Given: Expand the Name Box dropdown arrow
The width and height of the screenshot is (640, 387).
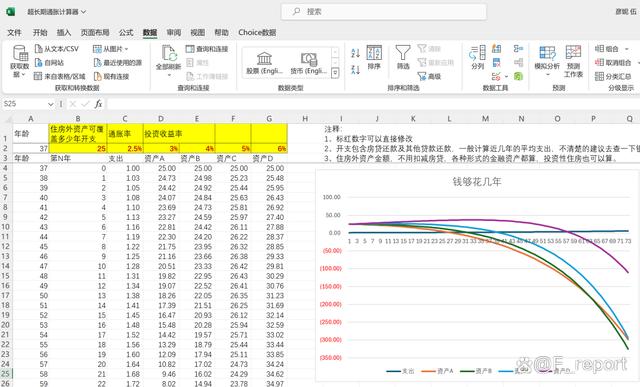Looking at the screenshot, I should [51, 104].
